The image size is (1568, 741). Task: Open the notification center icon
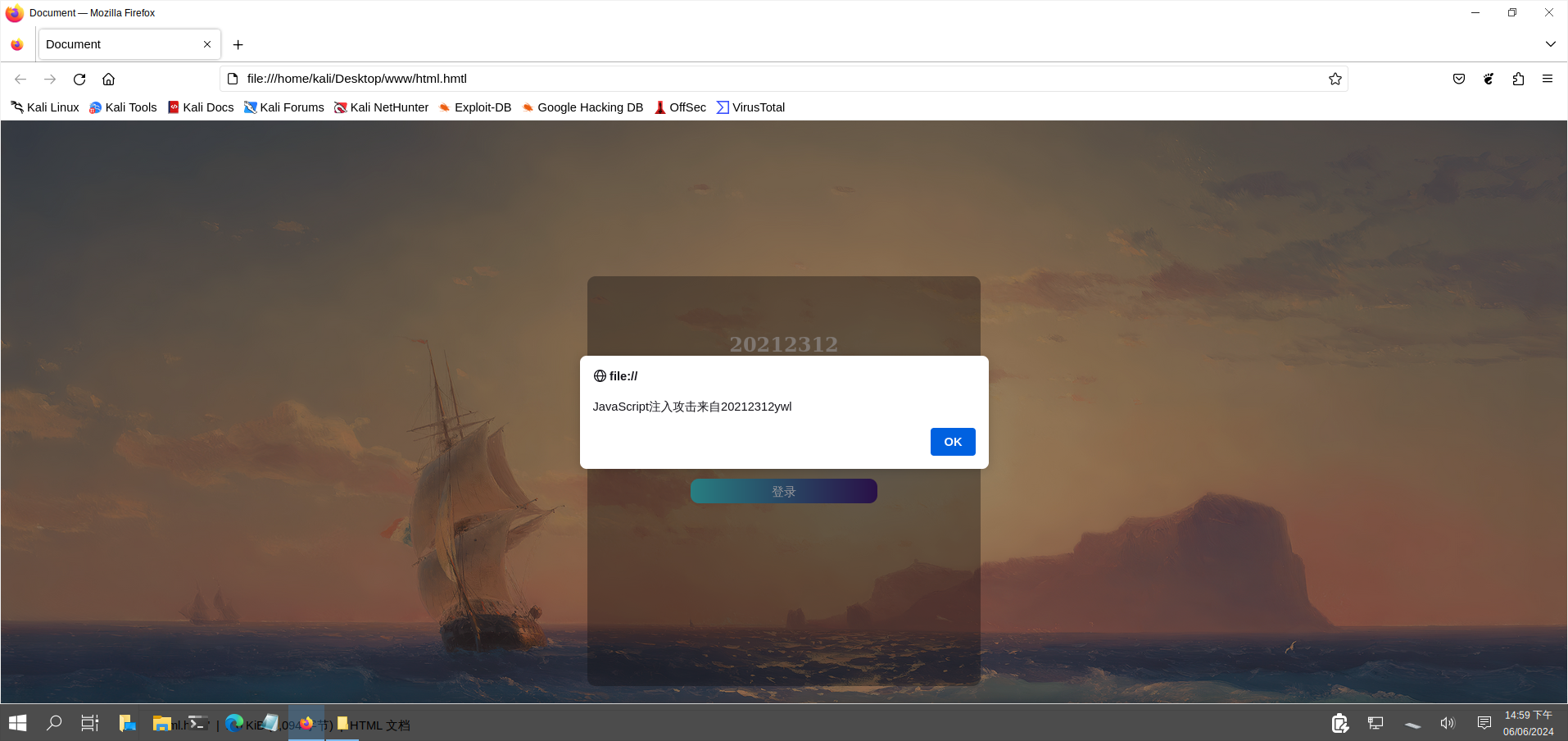pos(1484,723)
